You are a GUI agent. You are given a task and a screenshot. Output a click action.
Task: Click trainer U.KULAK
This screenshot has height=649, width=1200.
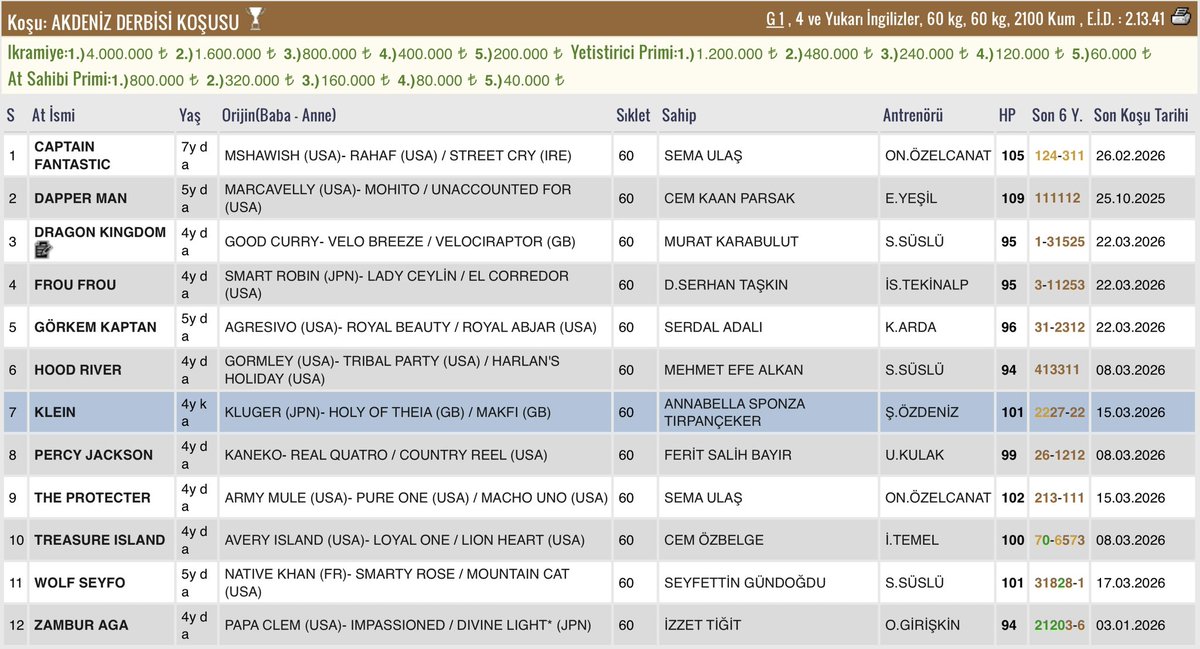(x=913, y=455)
